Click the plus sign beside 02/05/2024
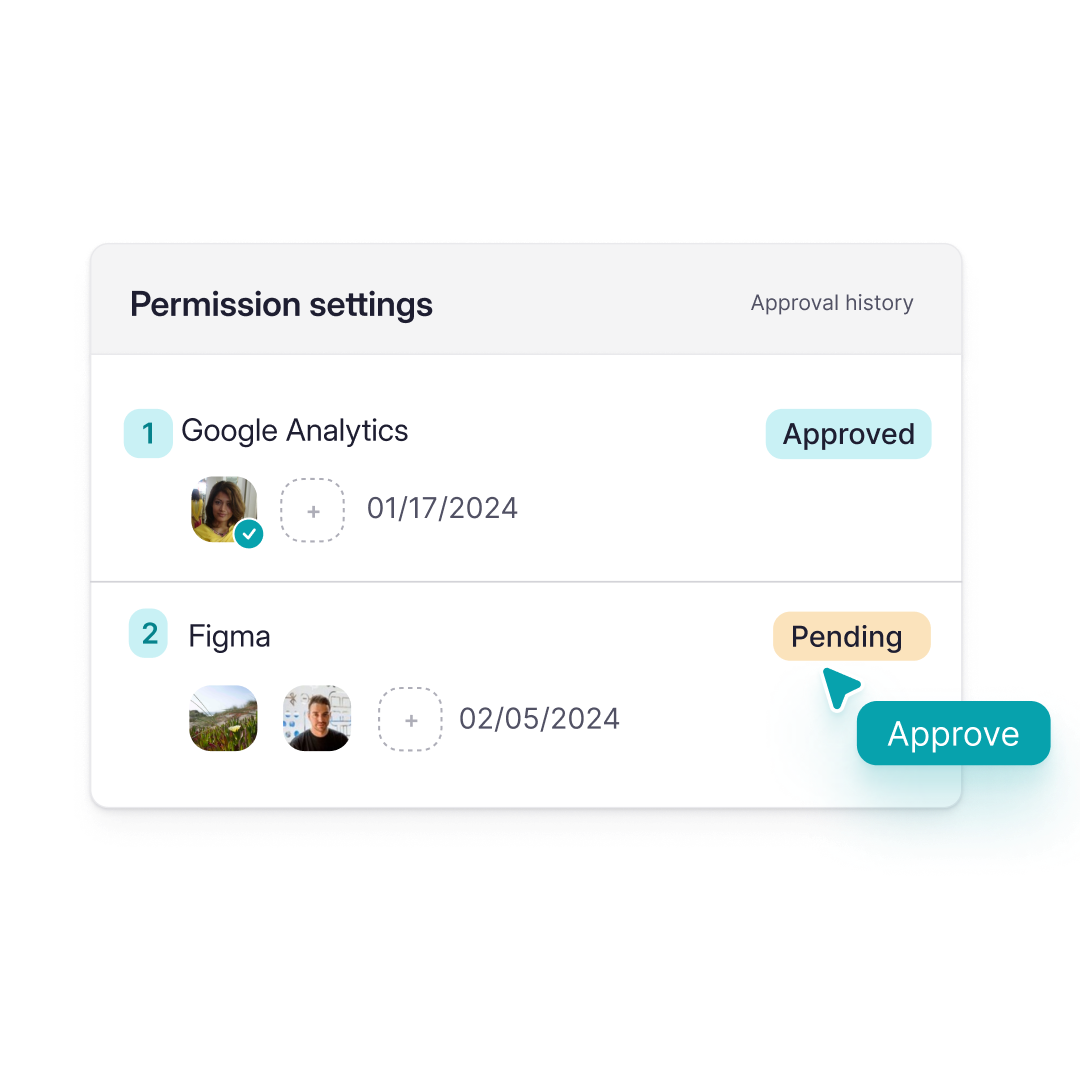The height and width of the screenshot is (1080, 1080). point(410,719)
